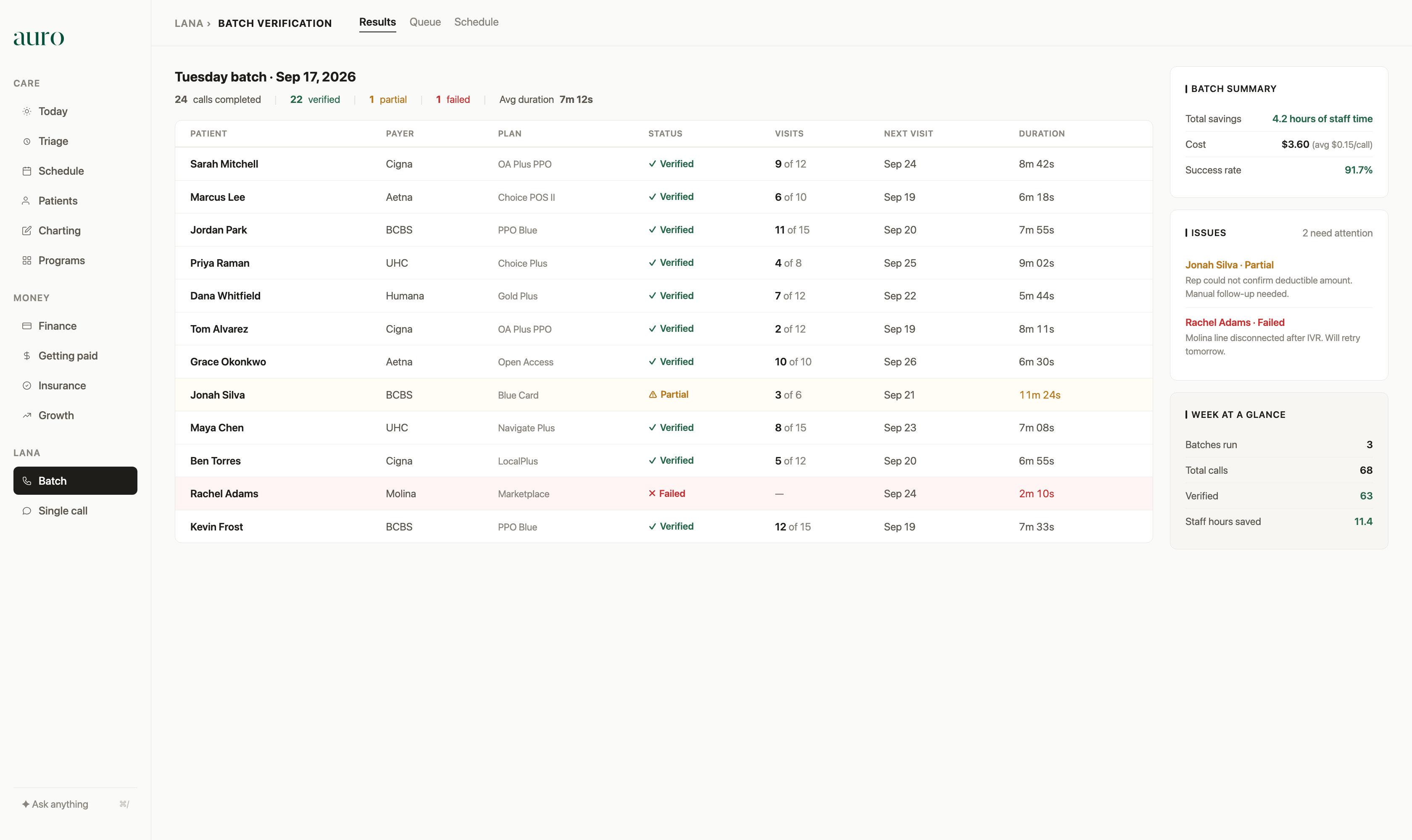This screenshot has width=1412, height=840.
Task: Open Patients using the person icon
Action: (x=26, y=201)
